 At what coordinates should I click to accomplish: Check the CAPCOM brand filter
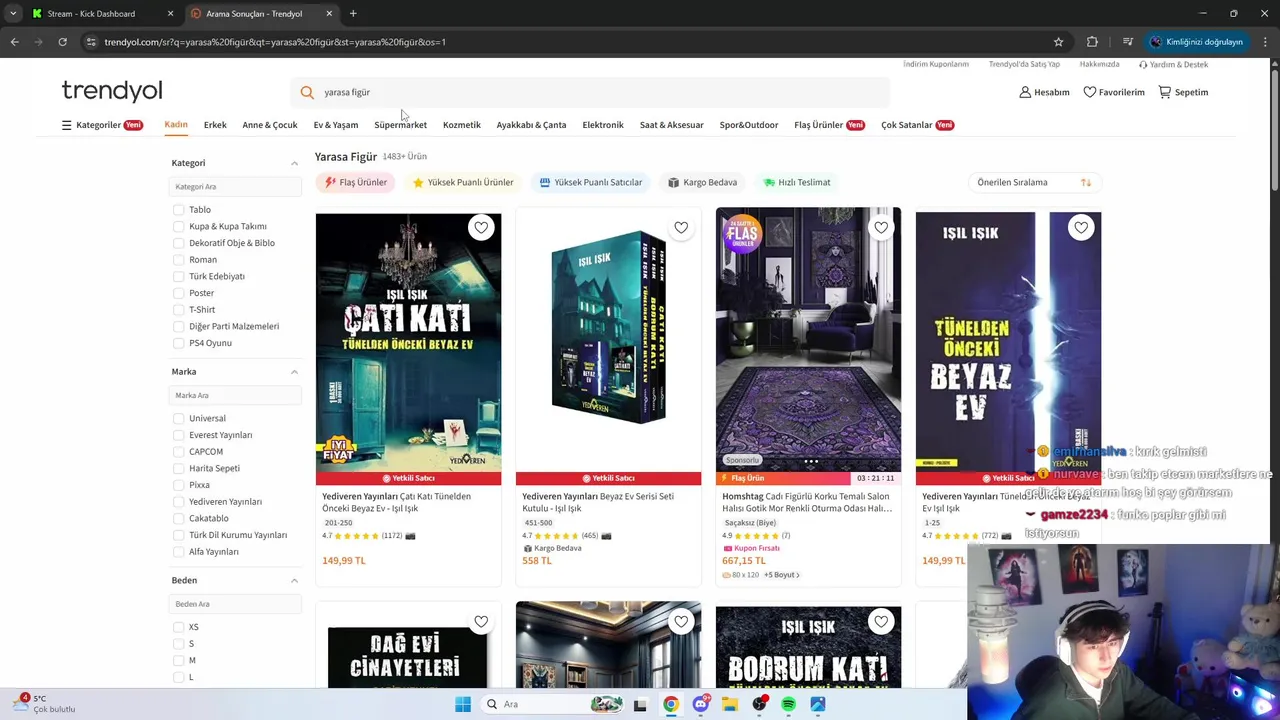[x=178, y=452]
